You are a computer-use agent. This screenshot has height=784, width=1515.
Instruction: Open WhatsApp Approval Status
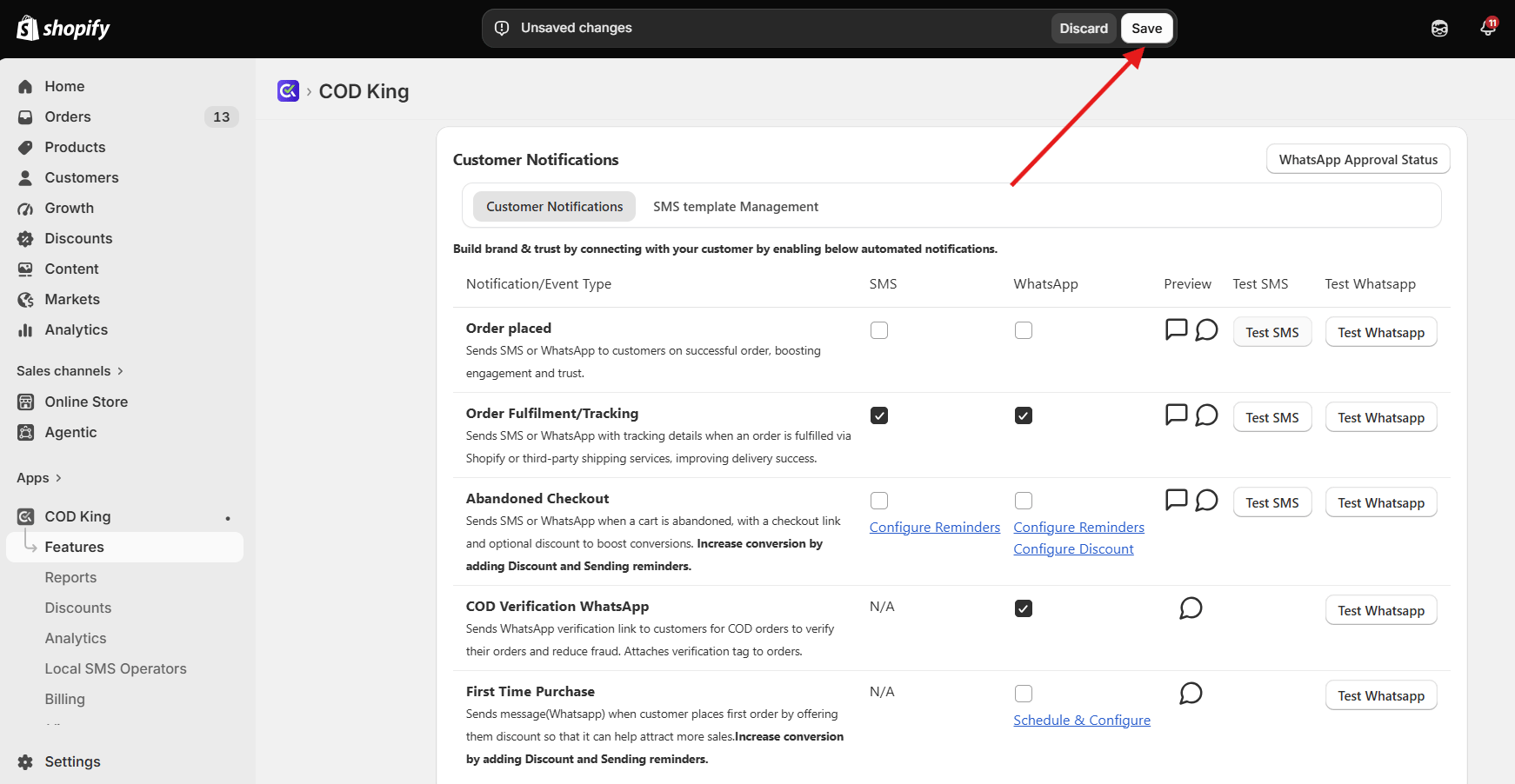tap(1358, 159)
